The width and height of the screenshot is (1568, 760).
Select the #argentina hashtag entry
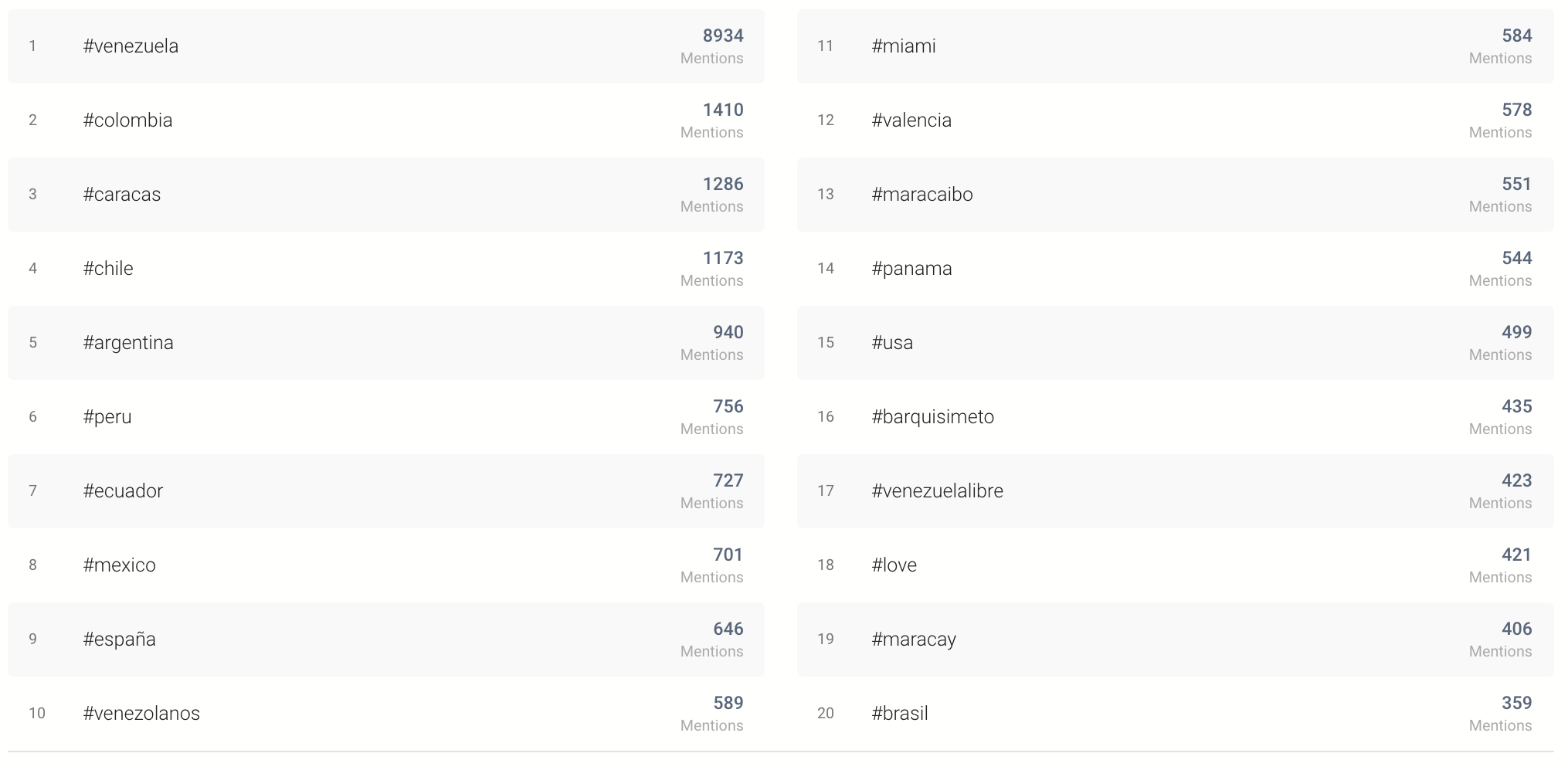pyautogui.click(x=128, y=343)
